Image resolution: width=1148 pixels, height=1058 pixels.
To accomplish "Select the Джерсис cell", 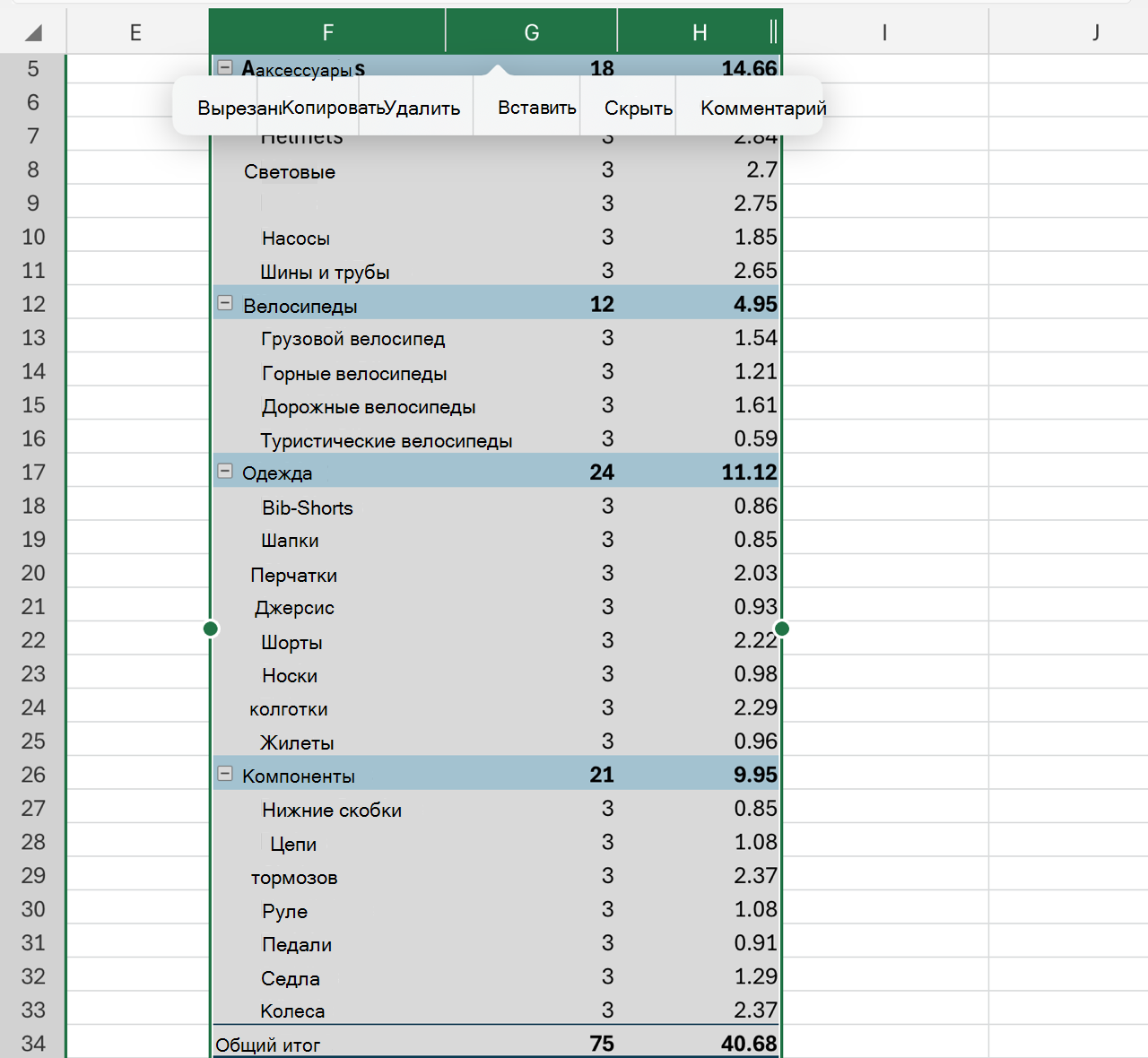I will pos(327,607).
